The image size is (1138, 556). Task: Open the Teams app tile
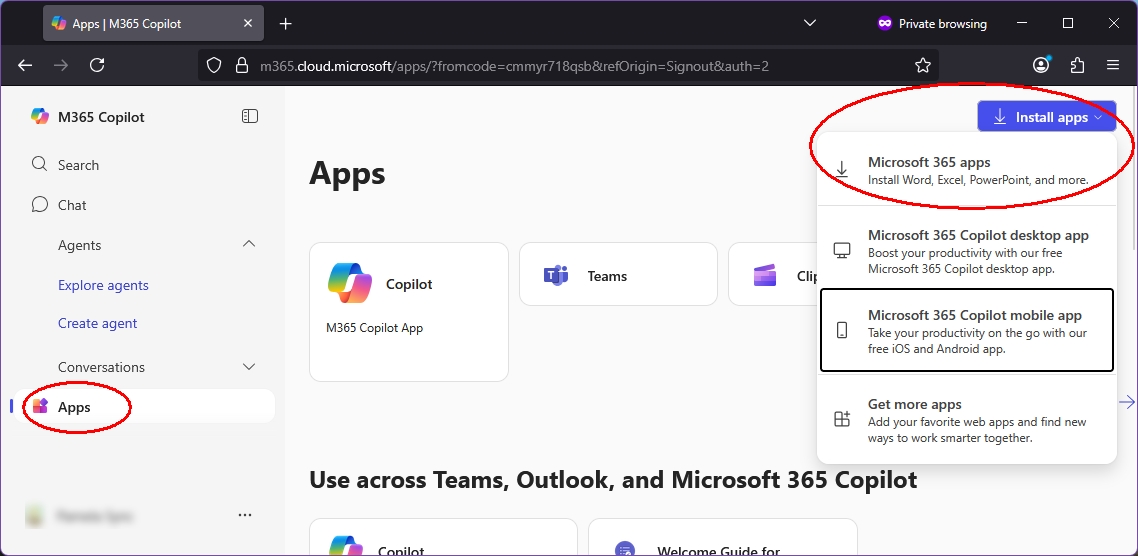tap(618, 274)
